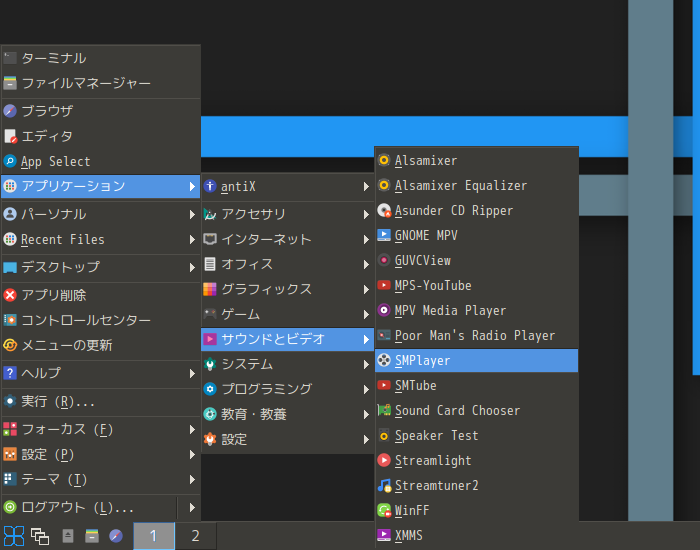Click the browser compass icon beside ブラウザ
The width and height of the screenshot is (700, 550).
[x=10, y=111]
